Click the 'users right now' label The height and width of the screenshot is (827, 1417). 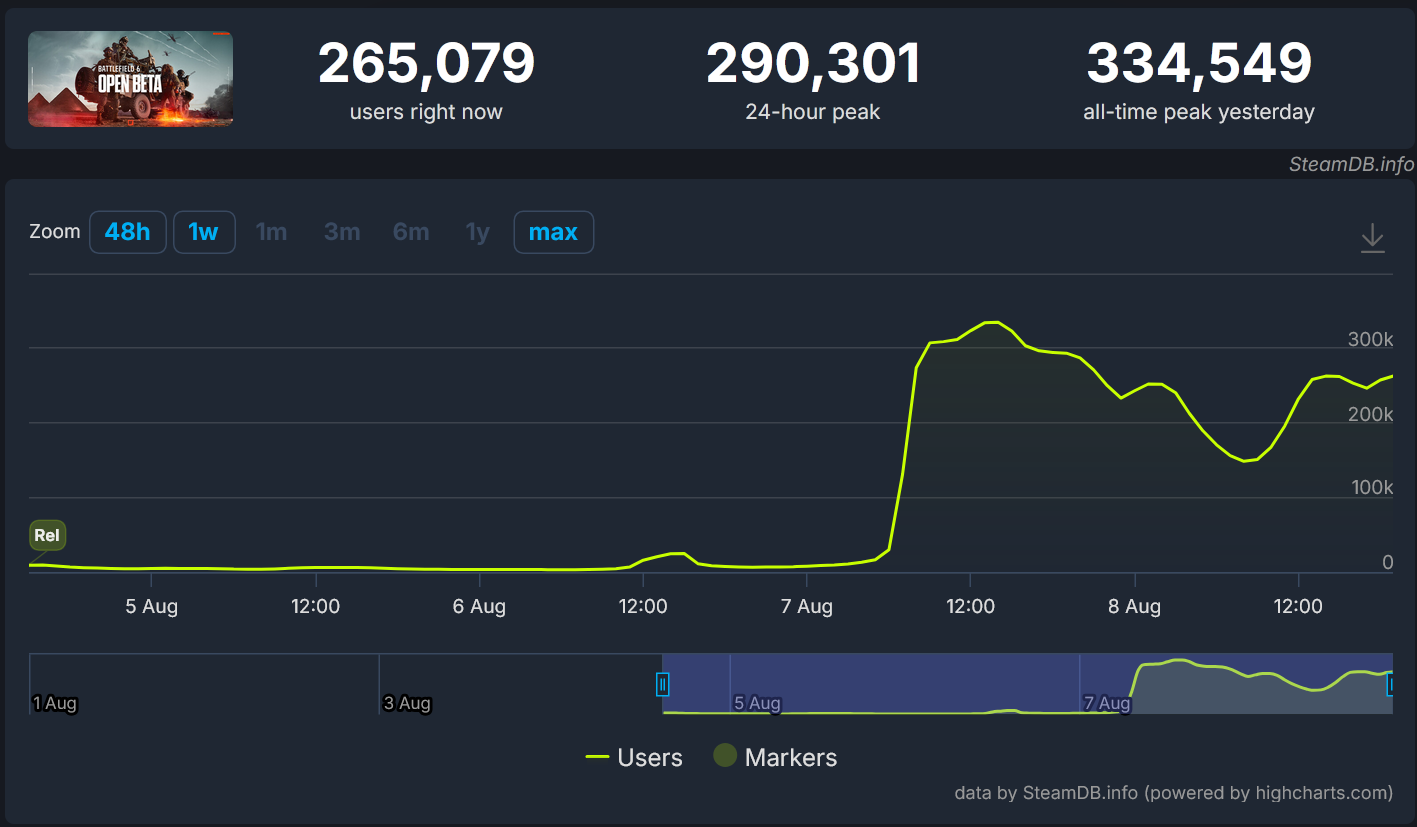(426, 112)
